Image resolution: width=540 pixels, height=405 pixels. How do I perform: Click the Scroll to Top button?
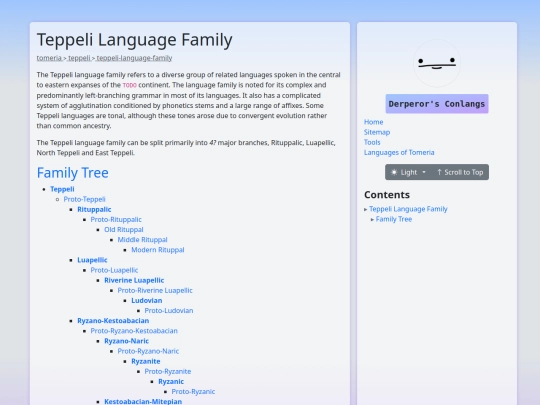460,172
